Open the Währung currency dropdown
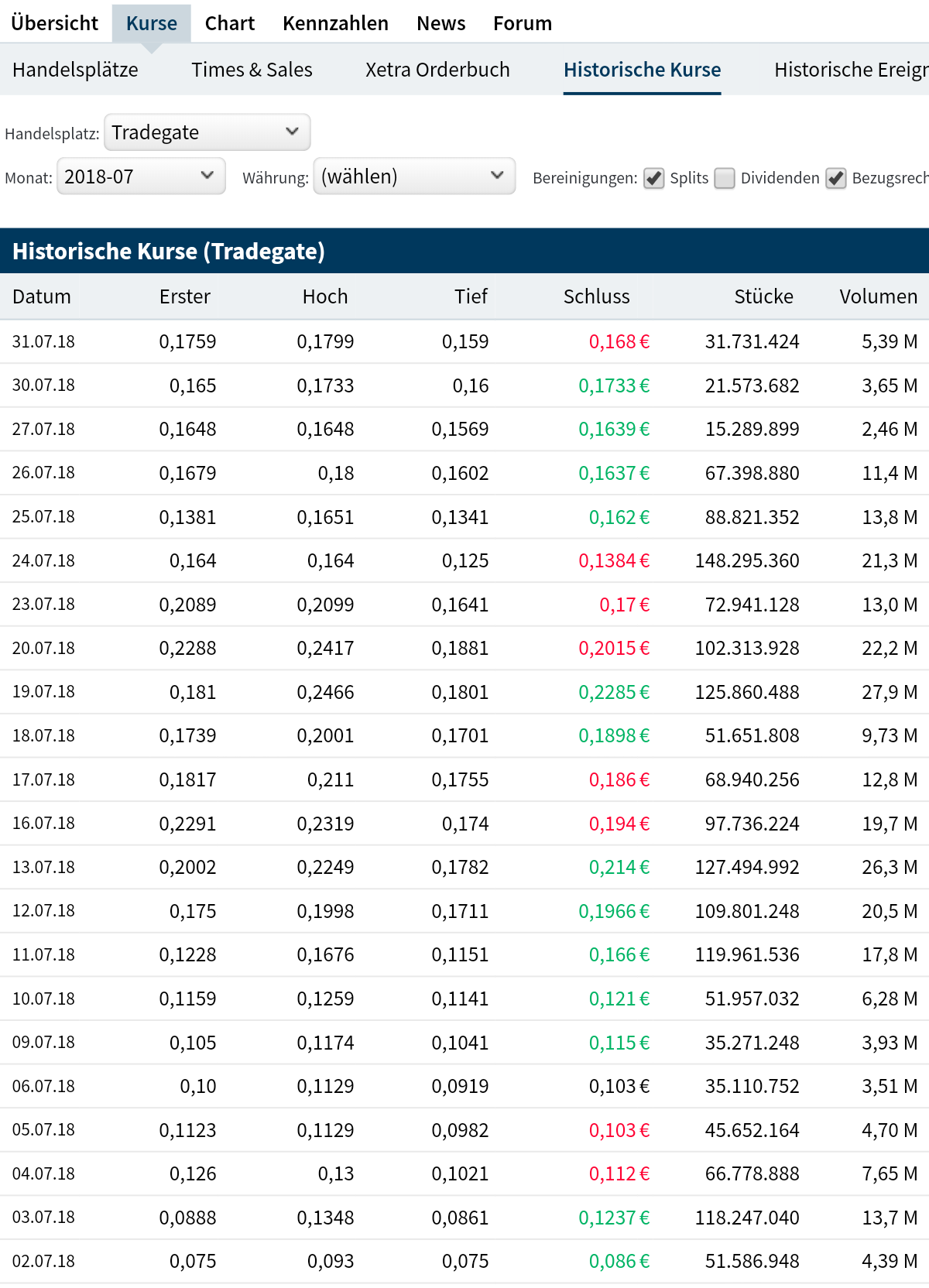Image resolution: width=929 pixels, height=1288 pixels. pyautogui.click(x=414, y=176)
